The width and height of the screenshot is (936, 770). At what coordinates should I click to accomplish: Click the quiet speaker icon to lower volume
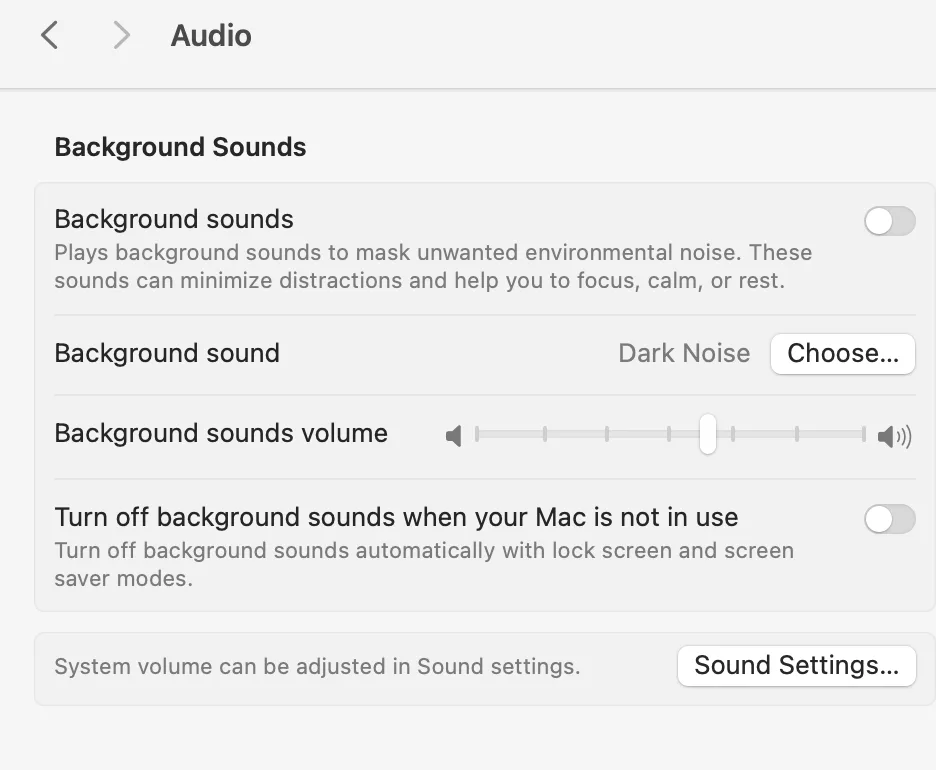(455, 435)
